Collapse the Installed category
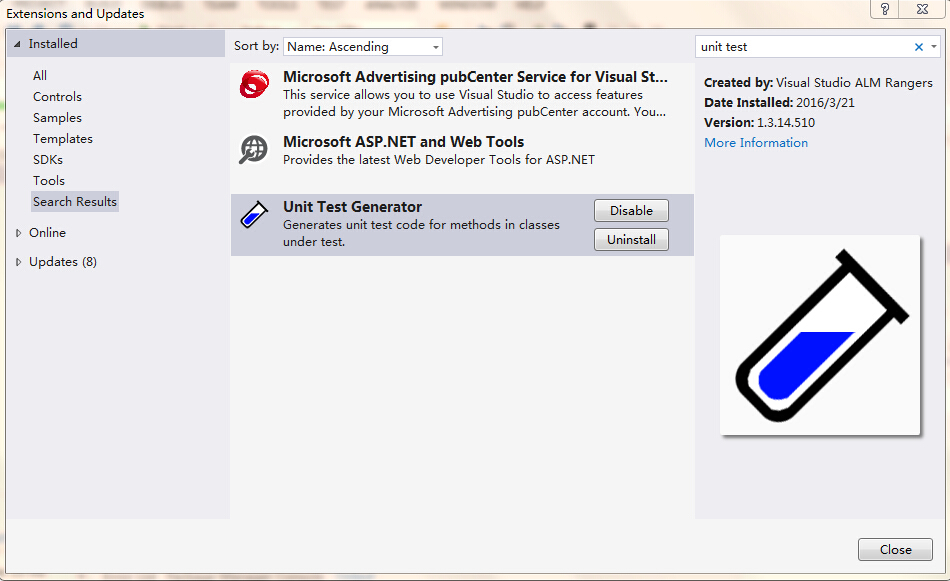Image resolution: width=950 pixels, height=581 pixels. [x=18, y=44]
